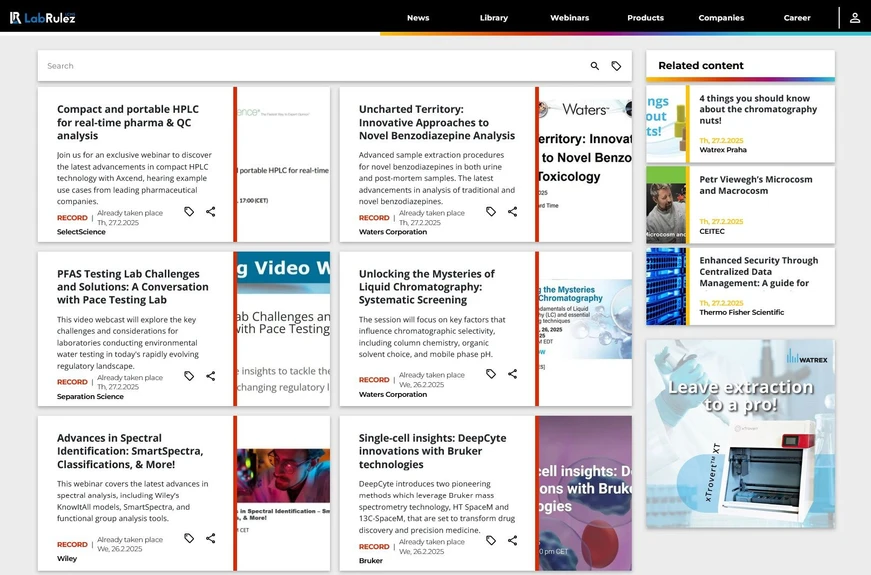This screenshot has height=575, width=871.
Task: Share the PFAS Testing Lab Challenges webinar
Action: click(211, 376)
